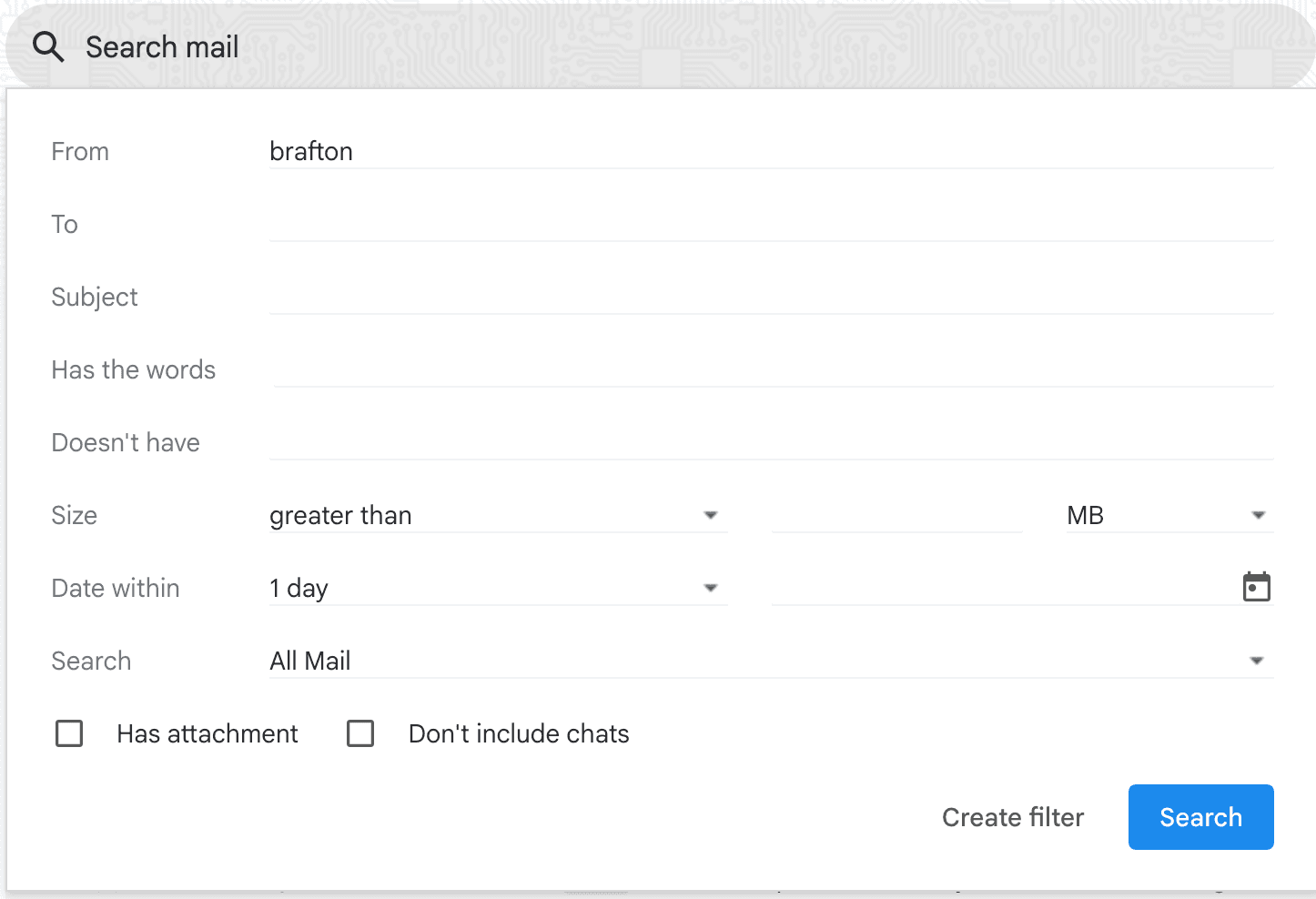Click the size value field beside MB
Image resolution: width=1316 pixels, height=899 pixels.
pos(896,515)
